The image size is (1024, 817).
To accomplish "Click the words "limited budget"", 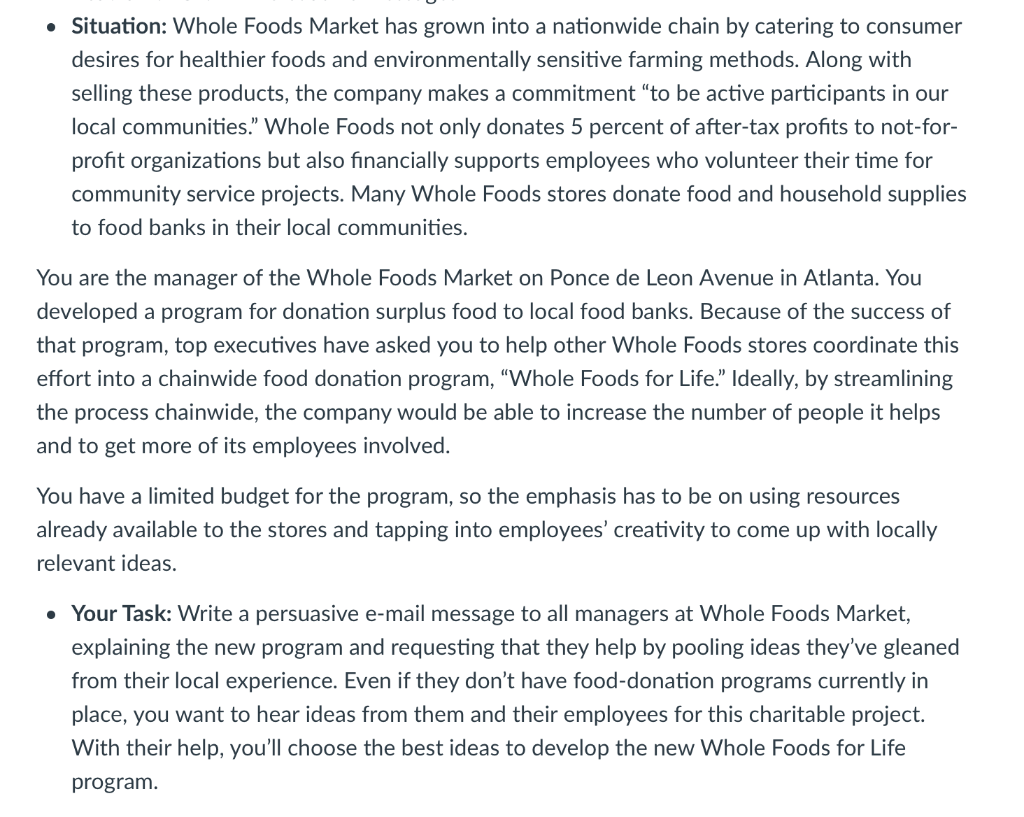I will pyautogui.click(x=218, y=496).
